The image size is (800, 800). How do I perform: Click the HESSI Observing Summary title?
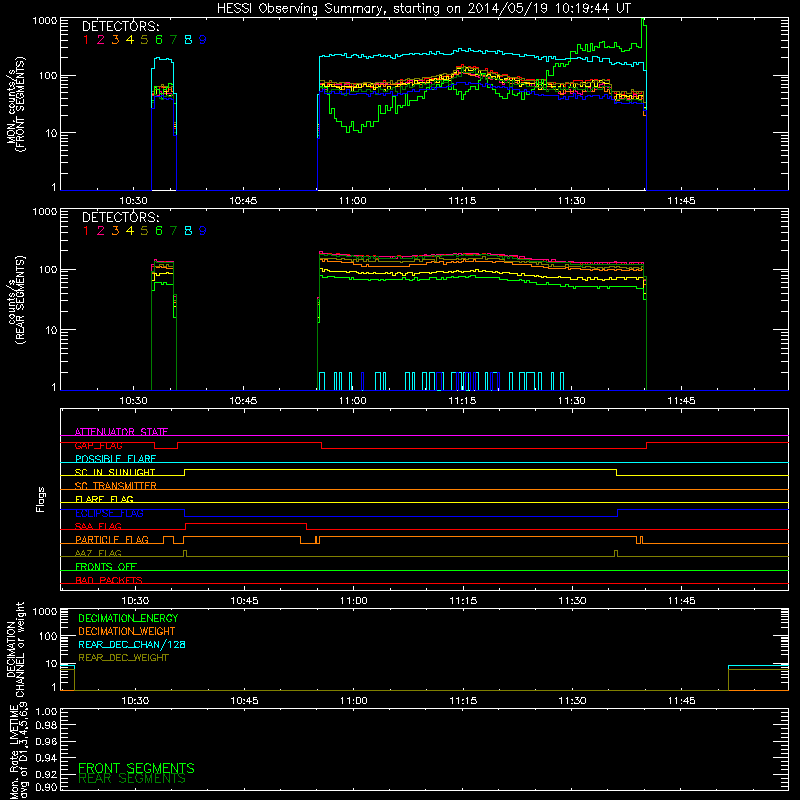pos(423,9)
